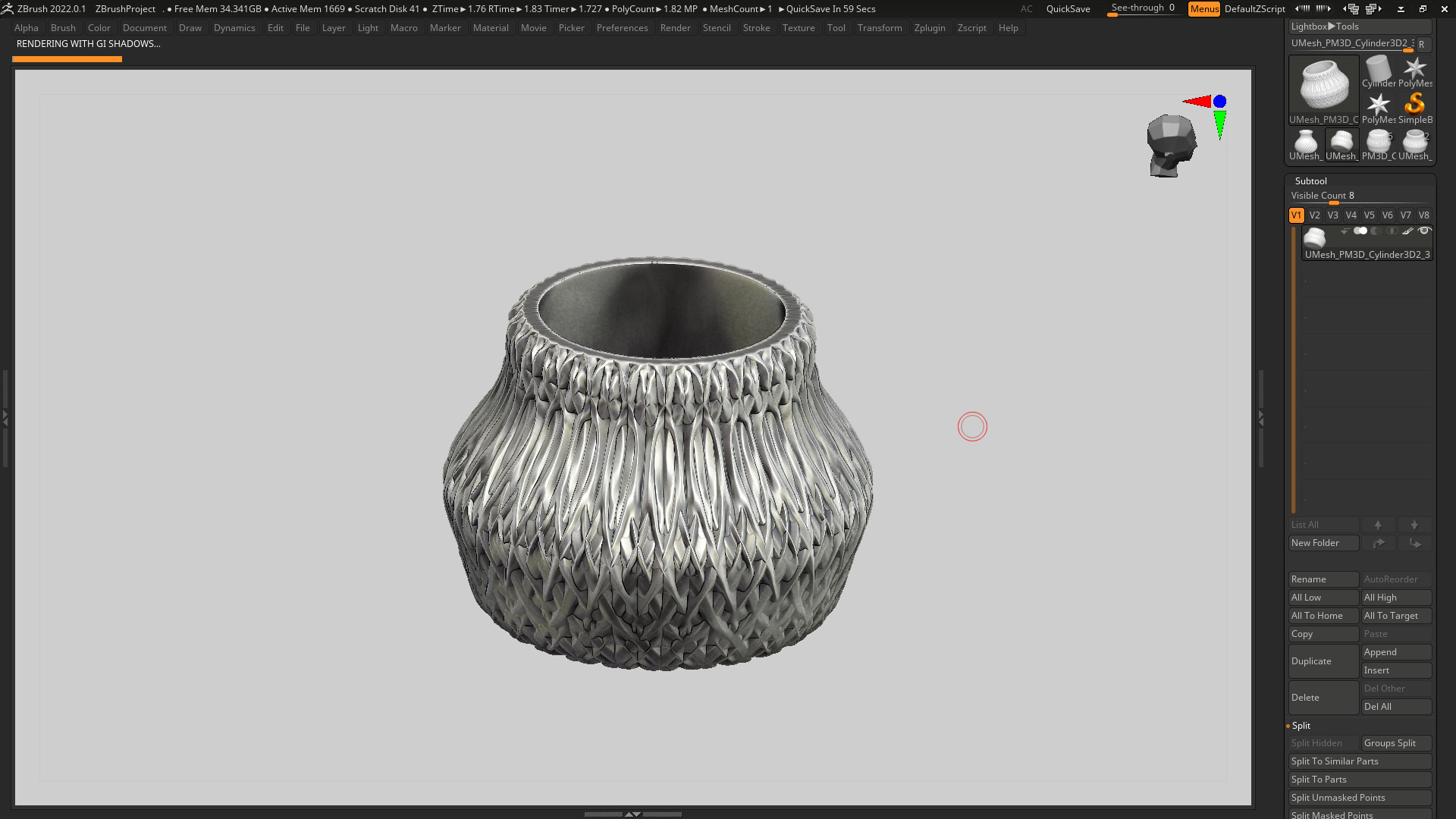Activate visibility set V2

coord(1314,215)
